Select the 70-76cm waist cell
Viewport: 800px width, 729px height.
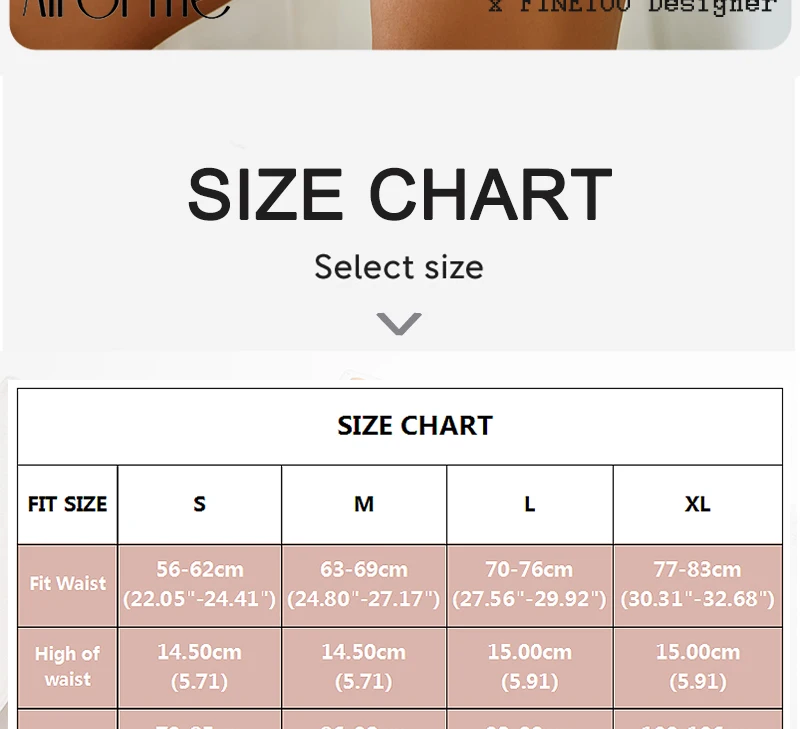coord(529,584)
